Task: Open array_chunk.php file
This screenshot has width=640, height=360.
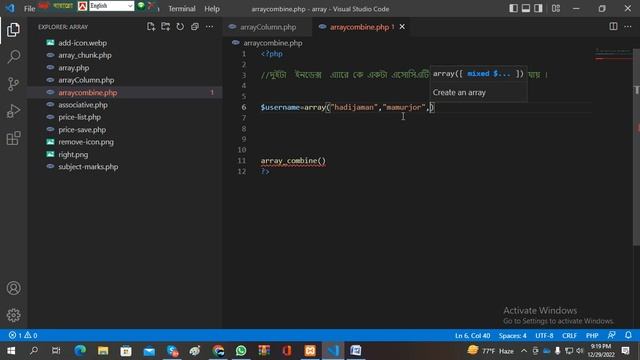Action: pyautogui.click(x=85, y=55)
